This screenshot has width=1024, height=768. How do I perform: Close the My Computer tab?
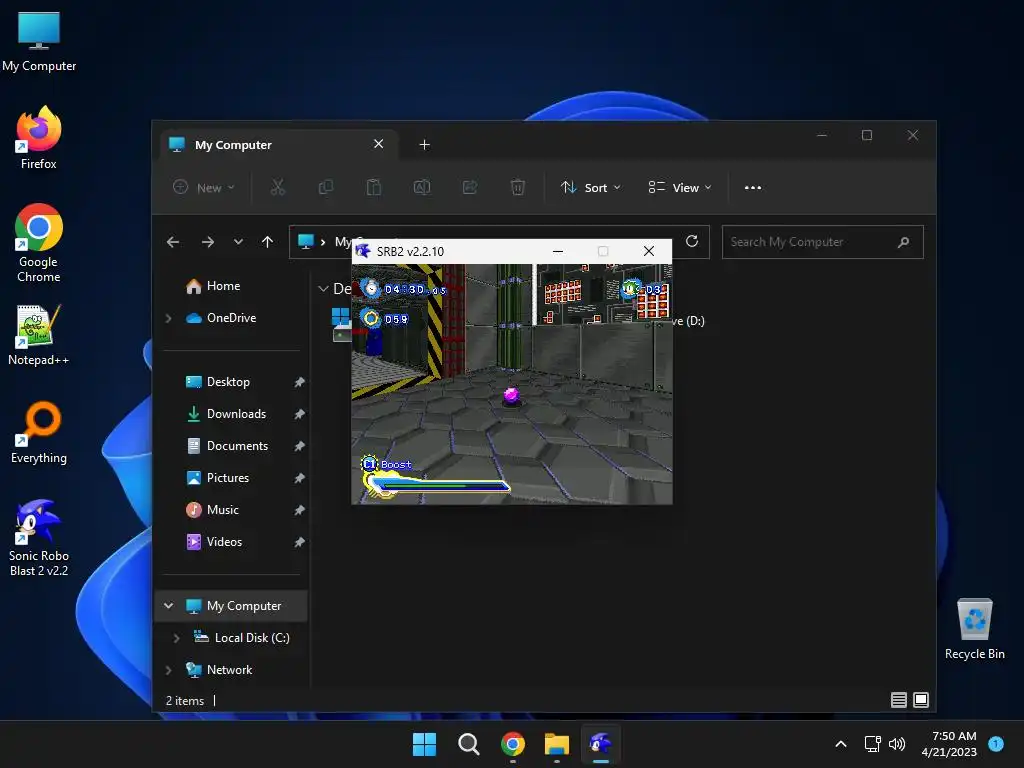point(378,144)
